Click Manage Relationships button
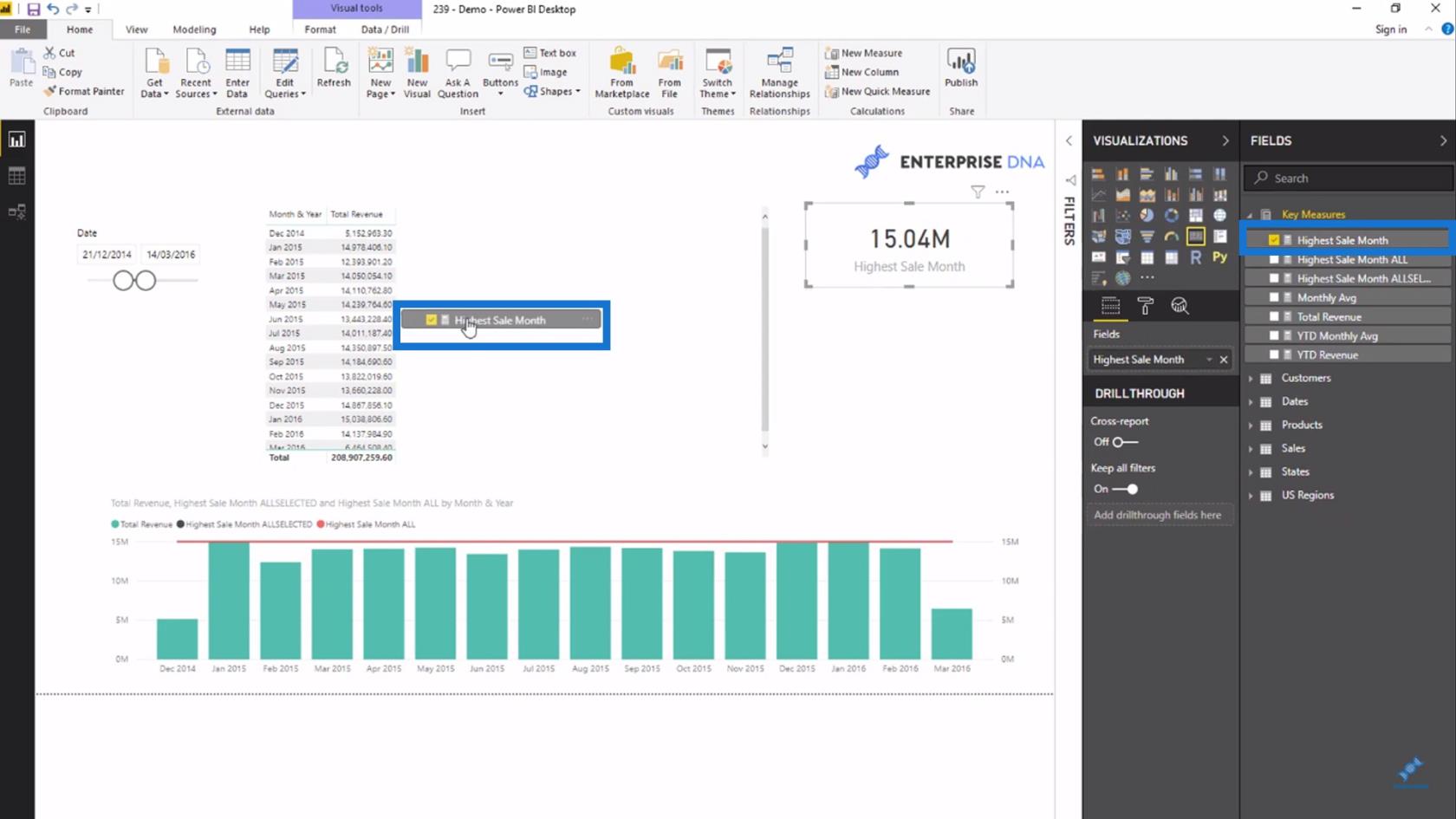1456x819 pixels. pyautogui.click(x=779, y=73)
